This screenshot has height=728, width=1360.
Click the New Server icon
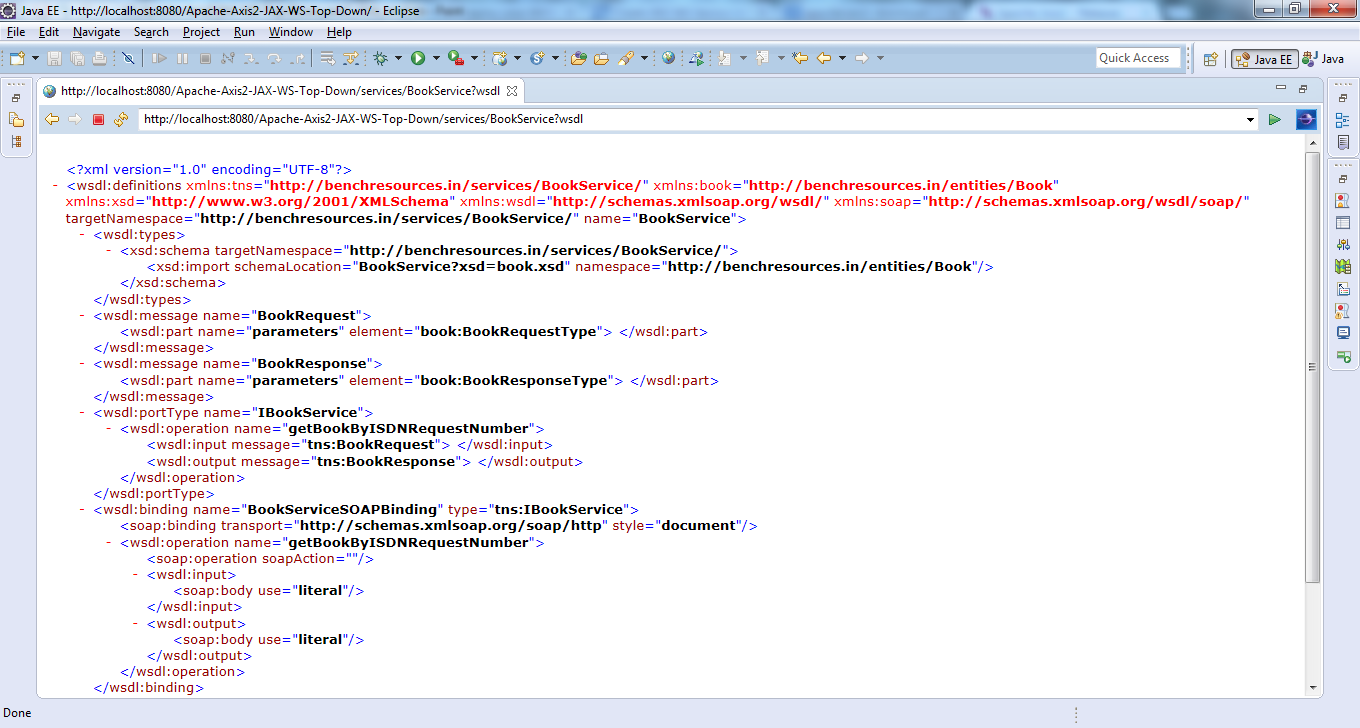499,58
